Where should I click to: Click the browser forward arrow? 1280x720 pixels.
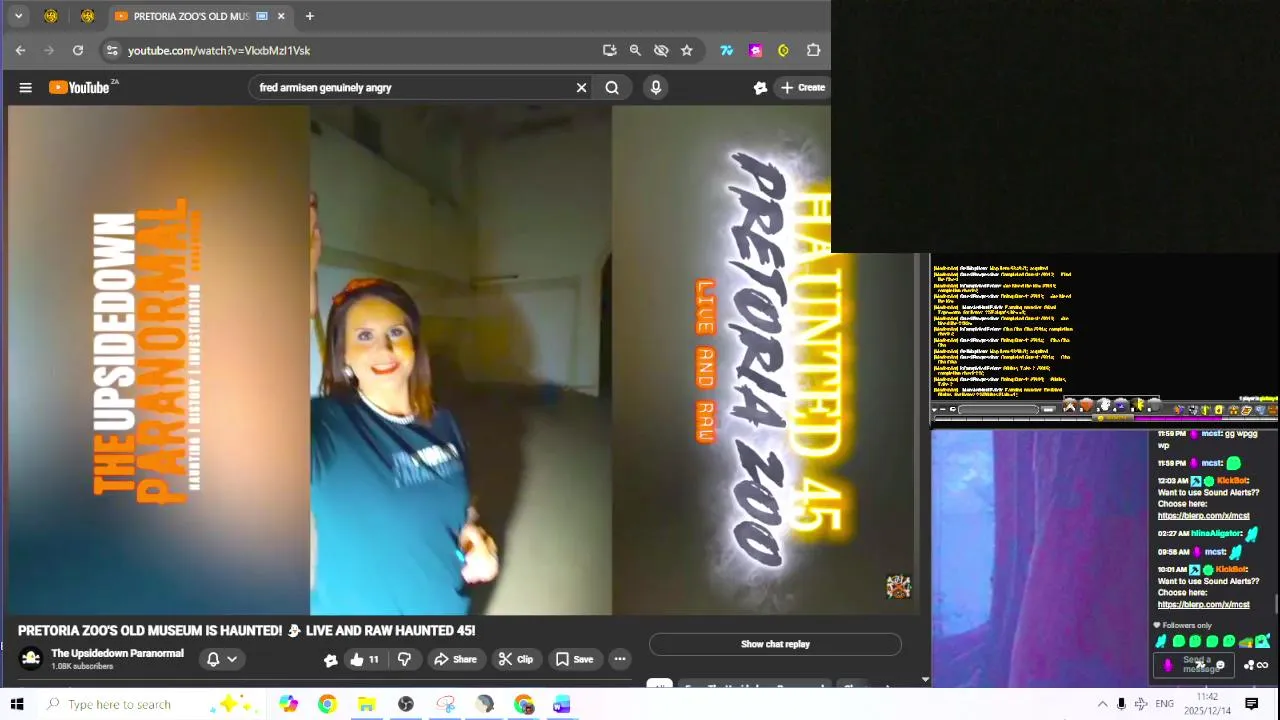pyautogui.click(x=48, y=50)
